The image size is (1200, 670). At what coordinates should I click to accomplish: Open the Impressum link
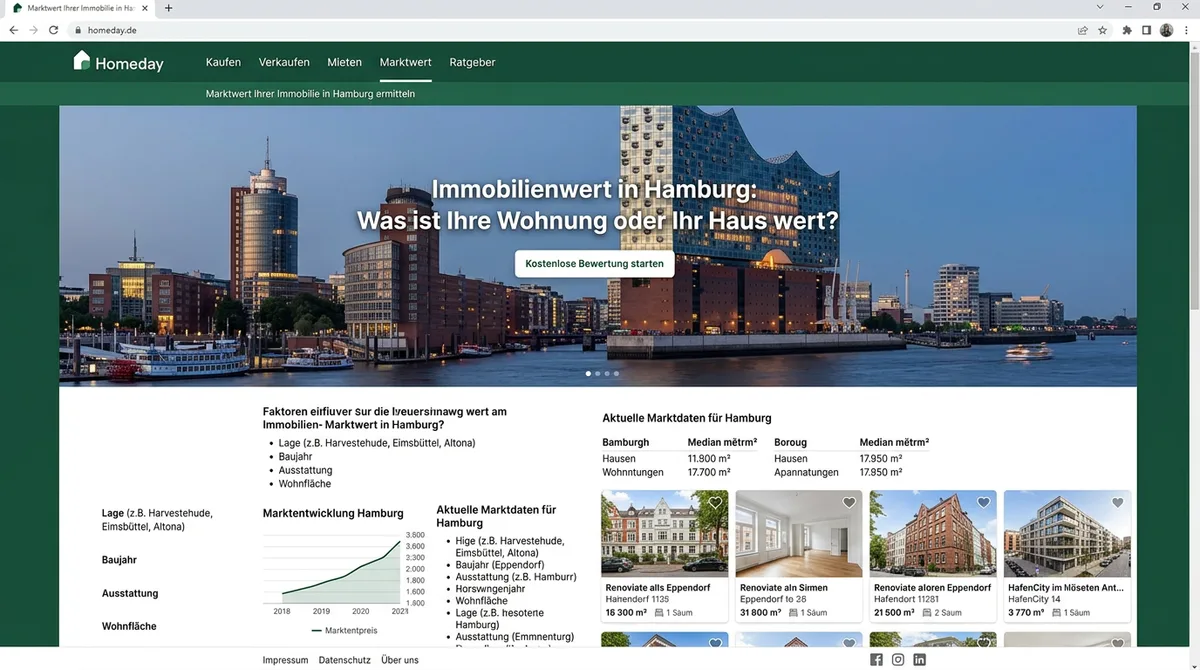click(285, 660)
